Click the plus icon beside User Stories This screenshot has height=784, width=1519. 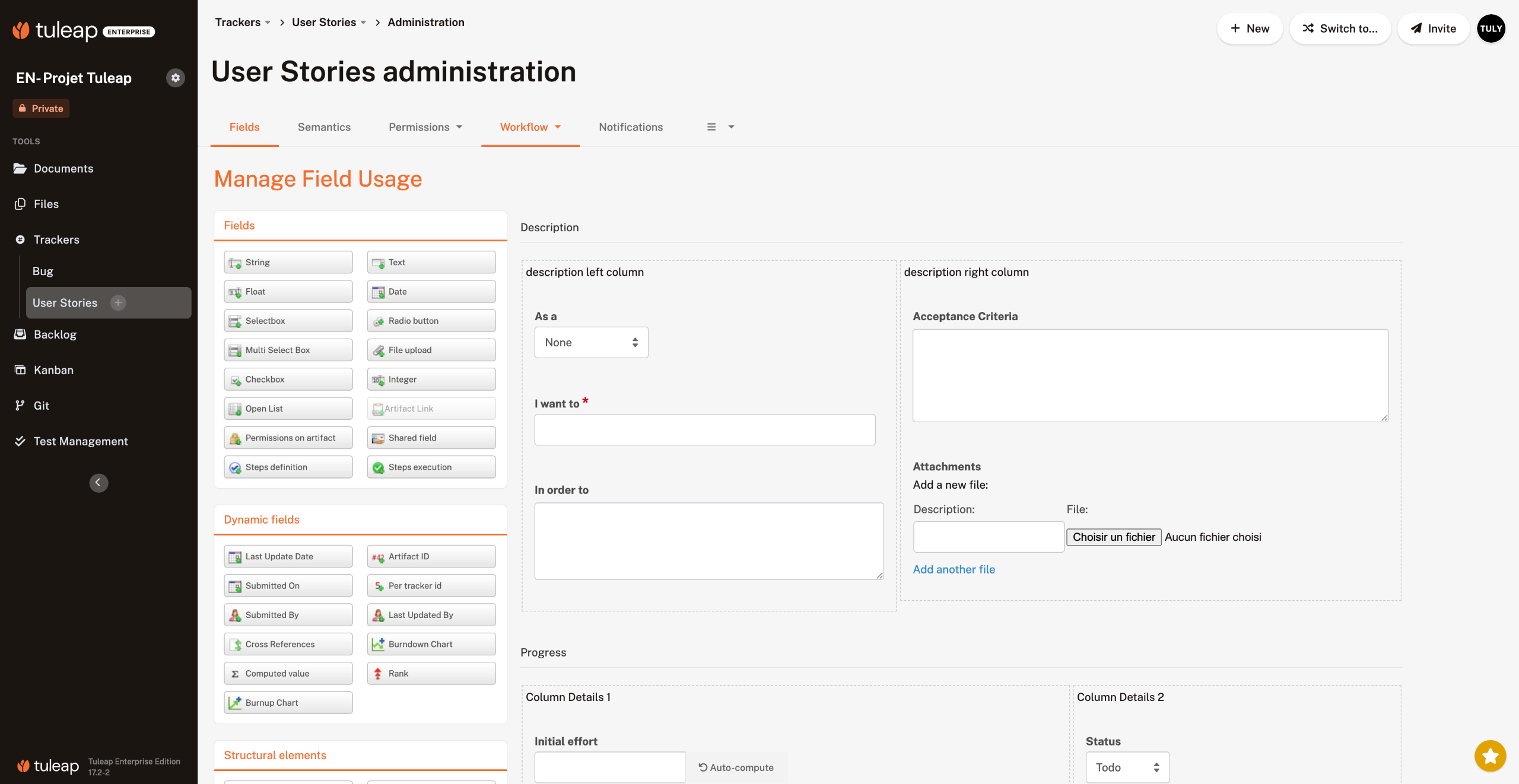click(118, 303)
